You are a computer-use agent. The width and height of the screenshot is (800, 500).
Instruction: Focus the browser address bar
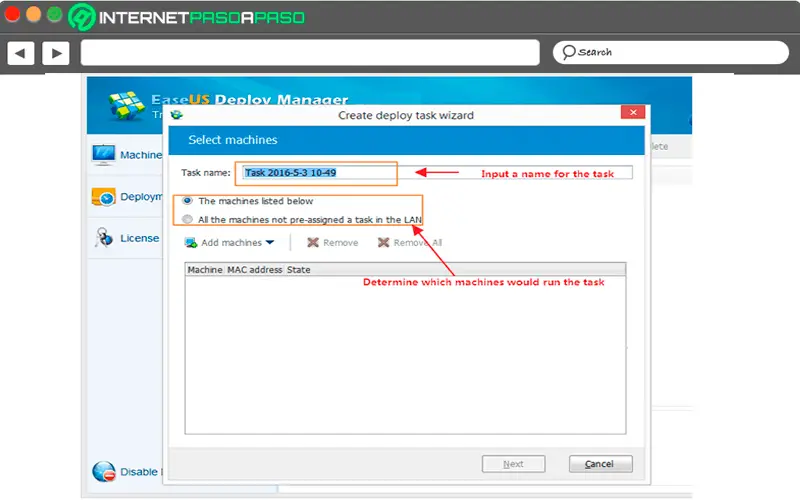coord(310,53)
